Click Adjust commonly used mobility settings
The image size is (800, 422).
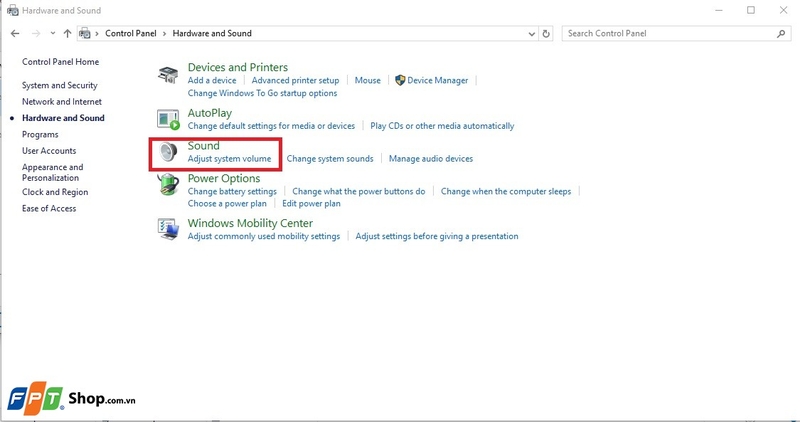click(x=263, y=236)
